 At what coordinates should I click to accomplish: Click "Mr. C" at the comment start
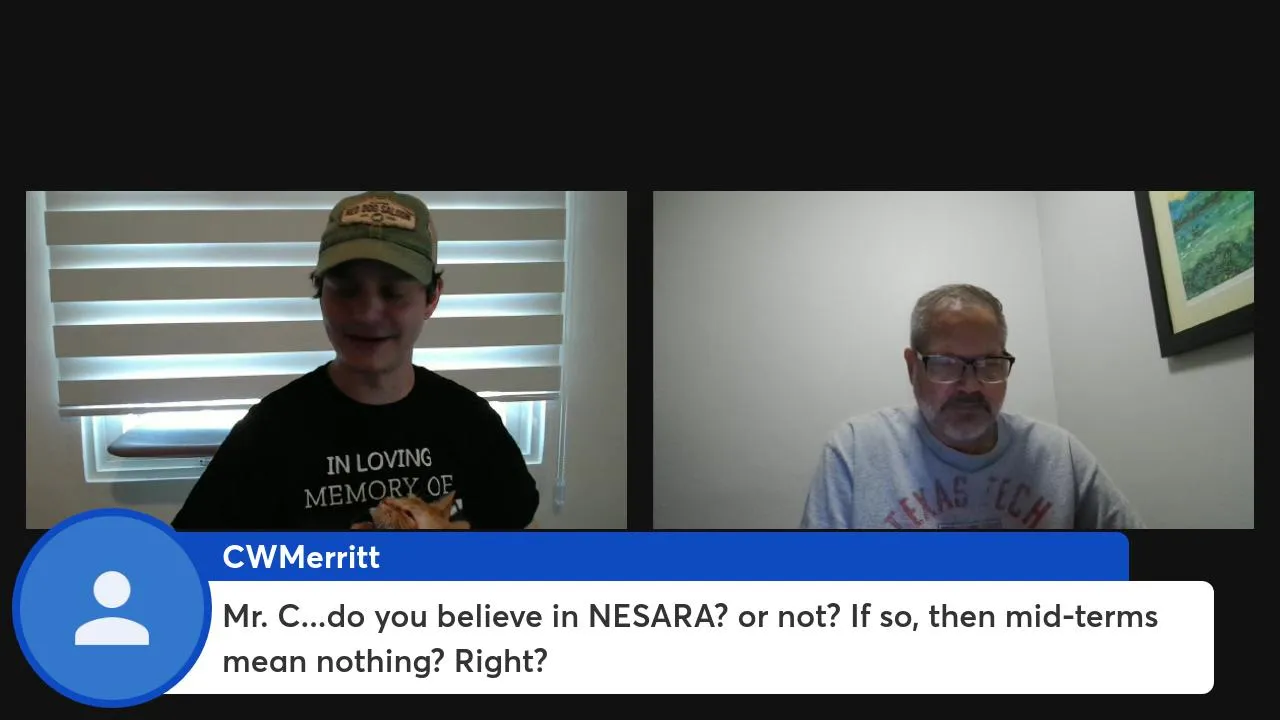point(261,616)
